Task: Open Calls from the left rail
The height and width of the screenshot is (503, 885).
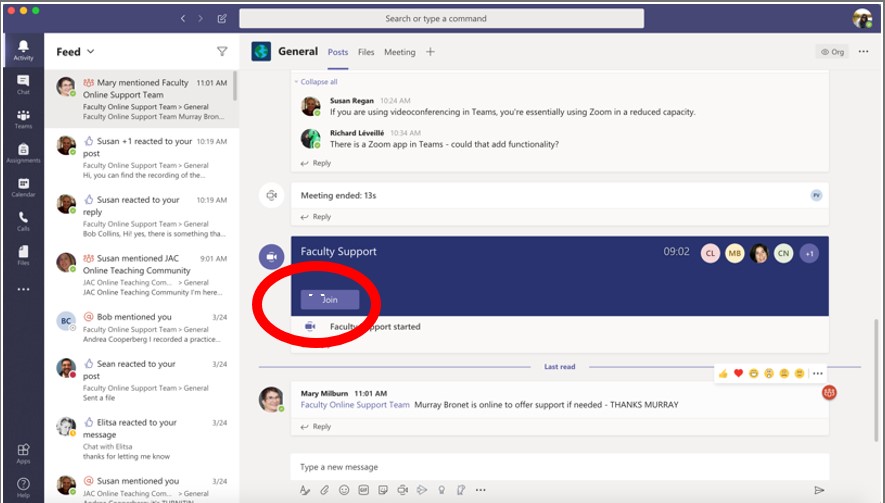Action: click(23, 221)
